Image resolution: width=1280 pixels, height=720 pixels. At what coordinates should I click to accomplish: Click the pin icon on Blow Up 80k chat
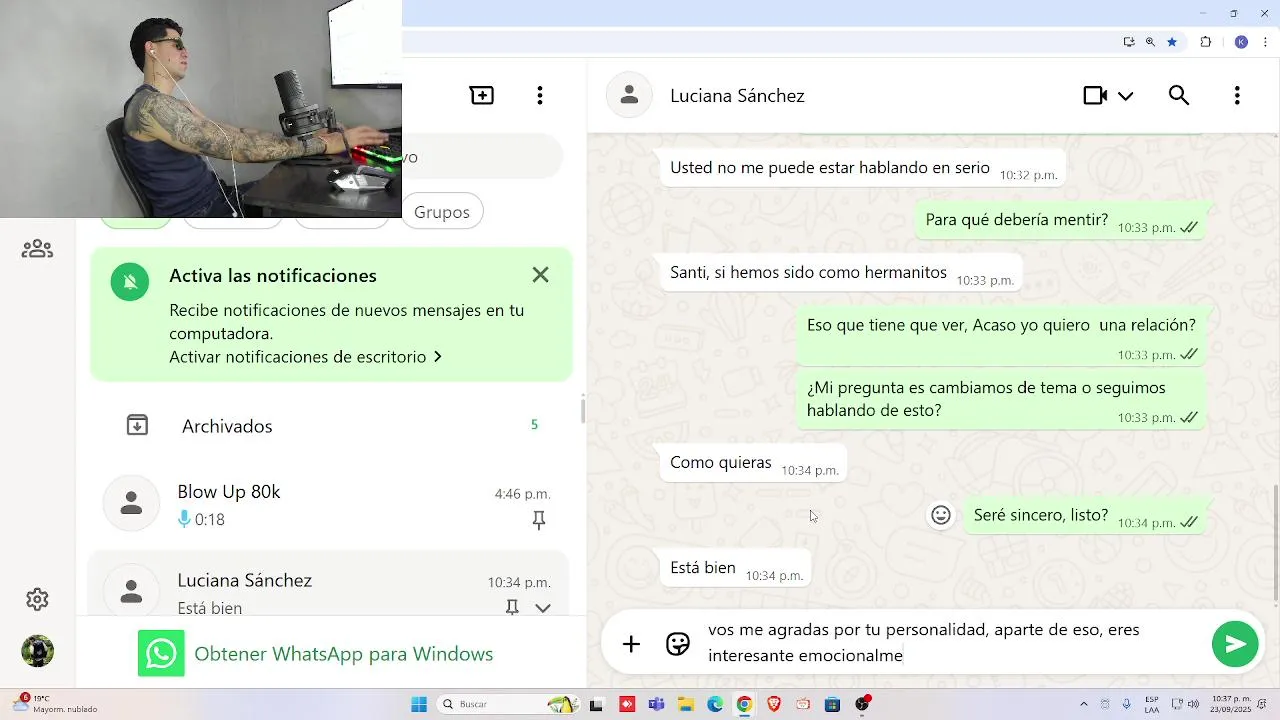[x=539, y=519]
